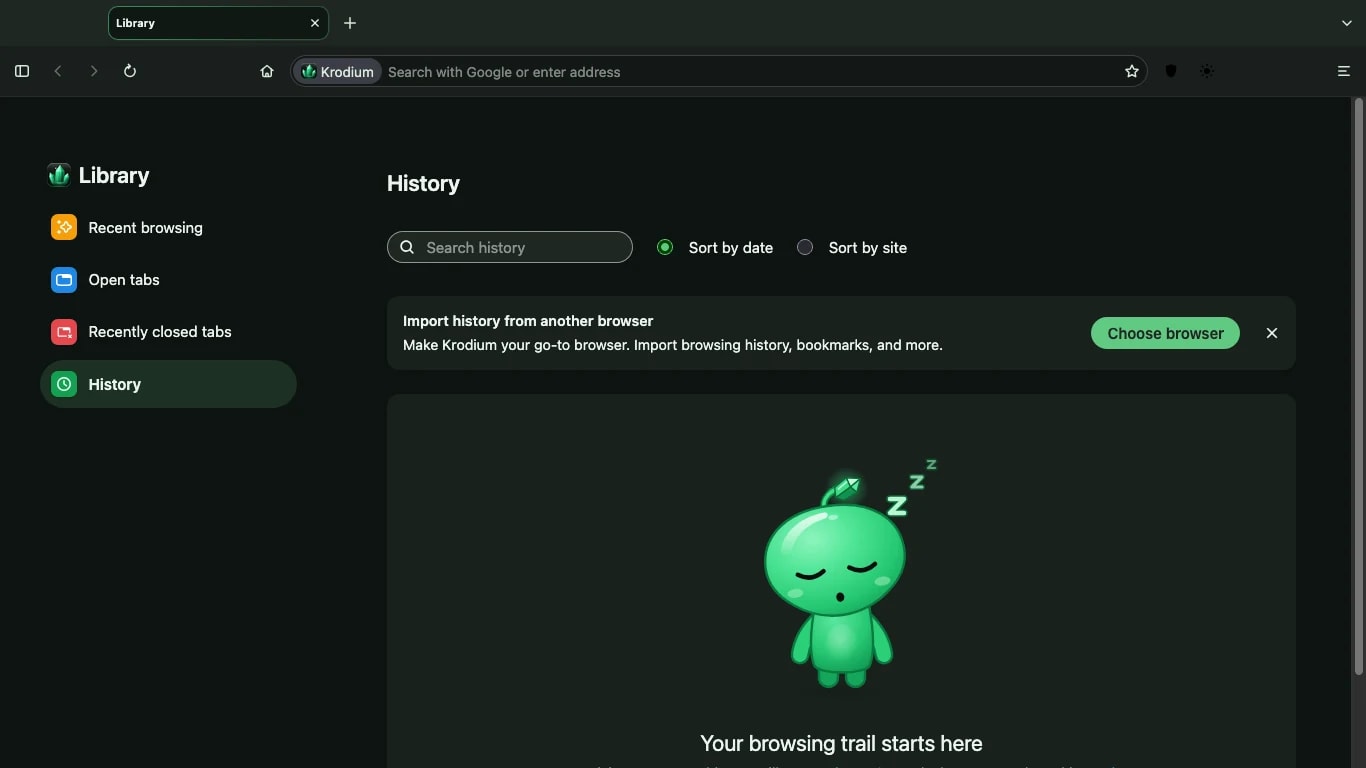The width and height of the screenshot is (1366, 768).
Task: Dismiss the import history banner
Action: (1272, 333)
